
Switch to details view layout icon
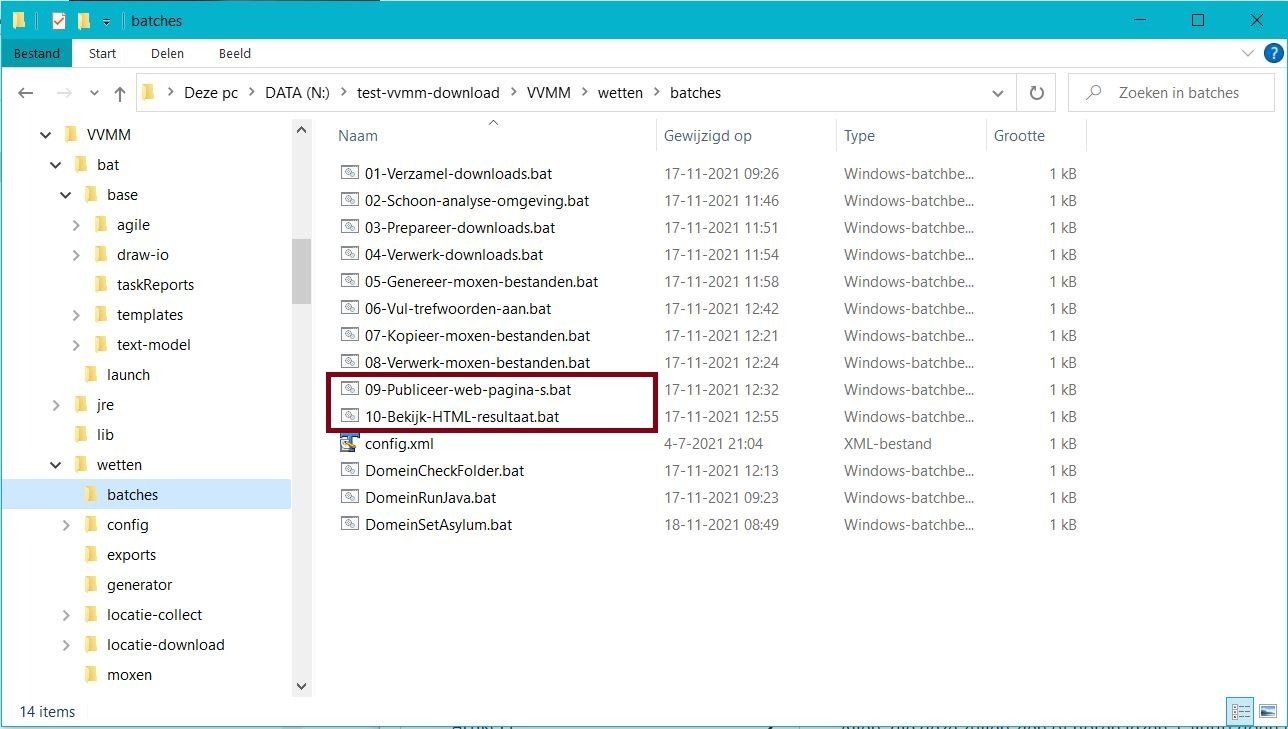(1241, 712)
